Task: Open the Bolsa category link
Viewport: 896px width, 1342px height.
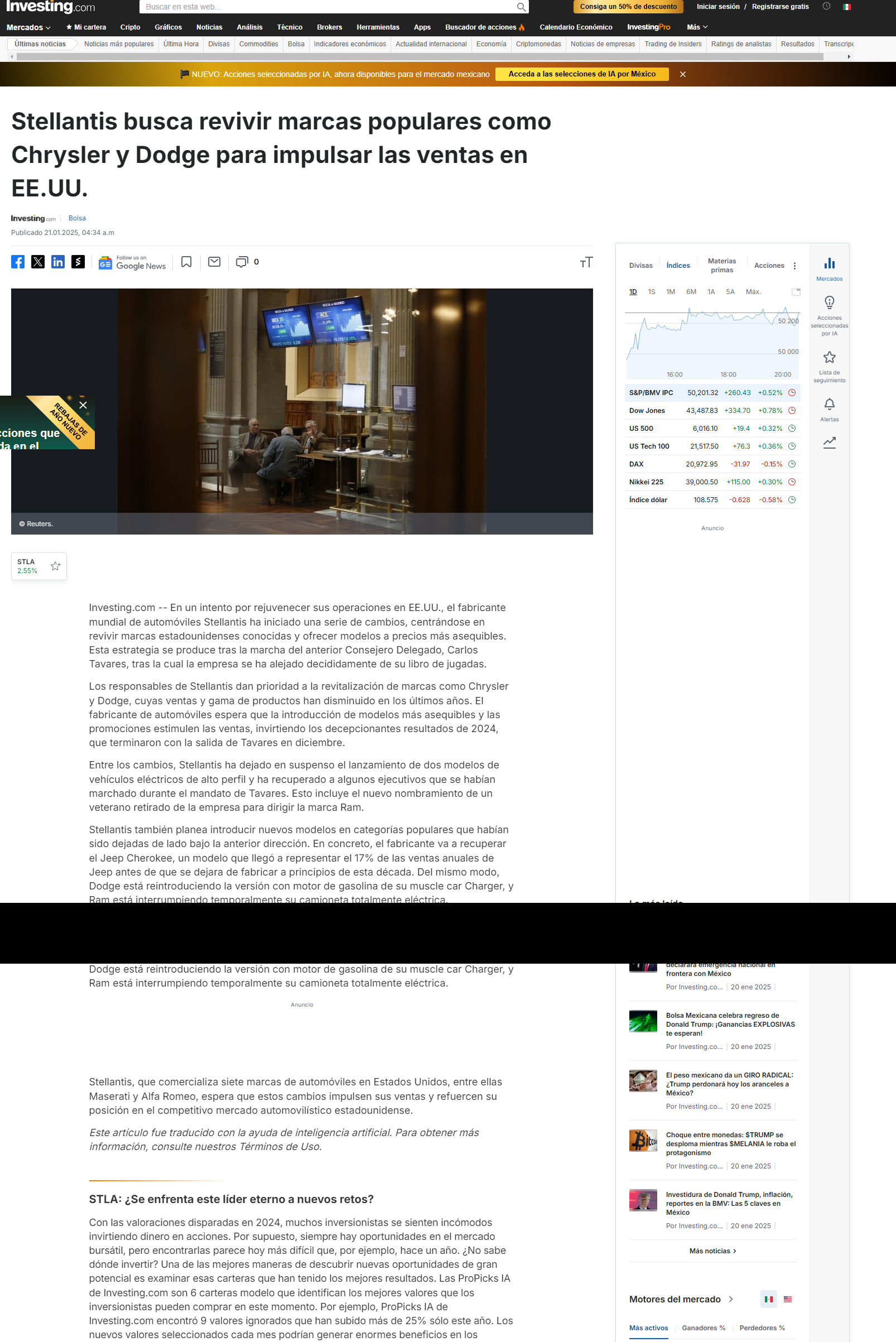Action: pos(77,218)
